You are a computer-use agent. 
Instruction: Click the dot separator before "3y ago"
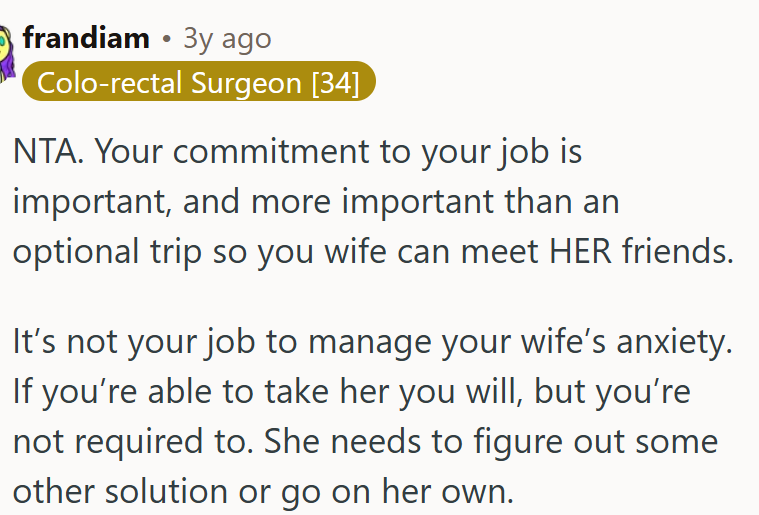coord(166,40)
